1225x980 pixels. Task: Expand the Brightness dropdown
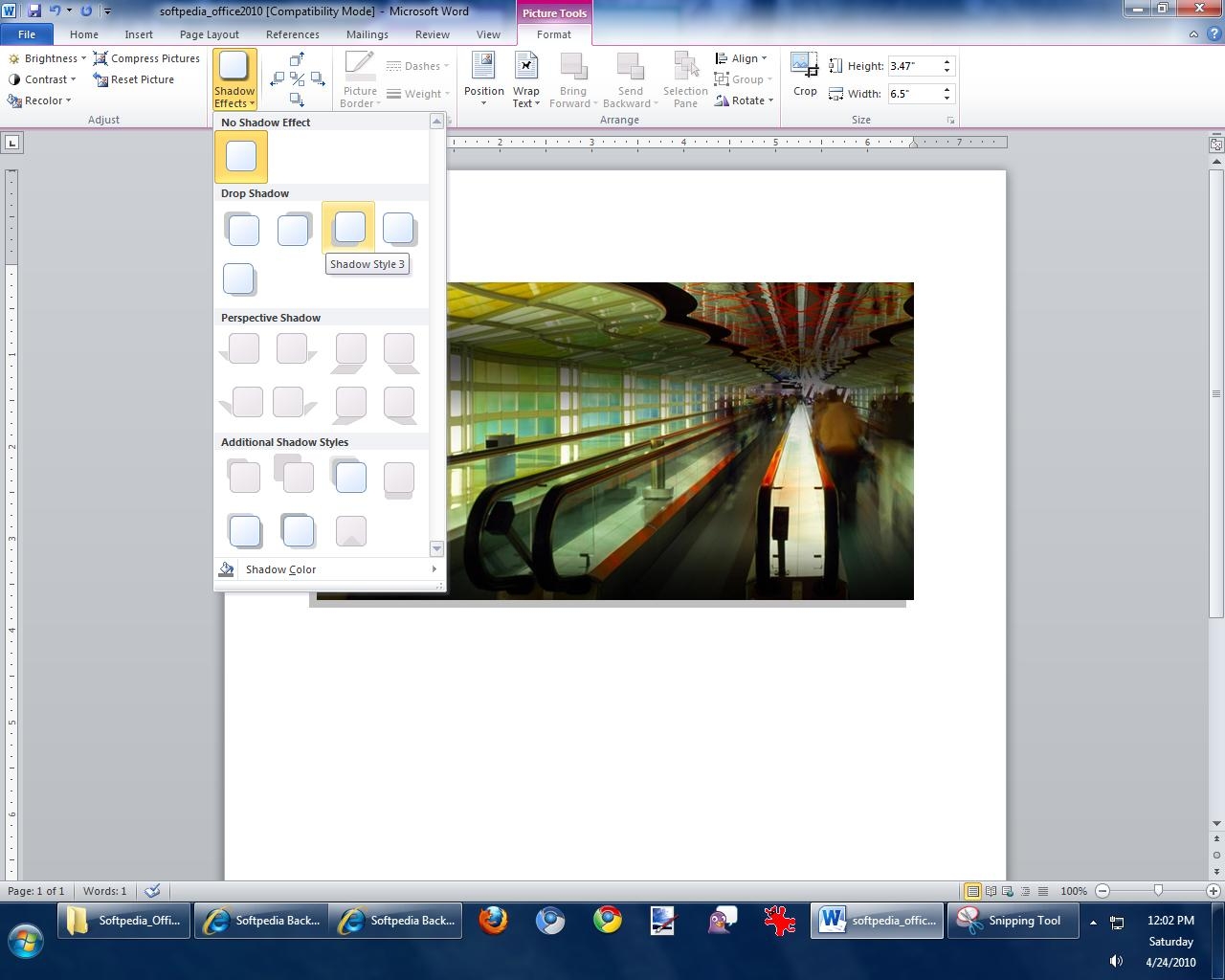point(48,58)
